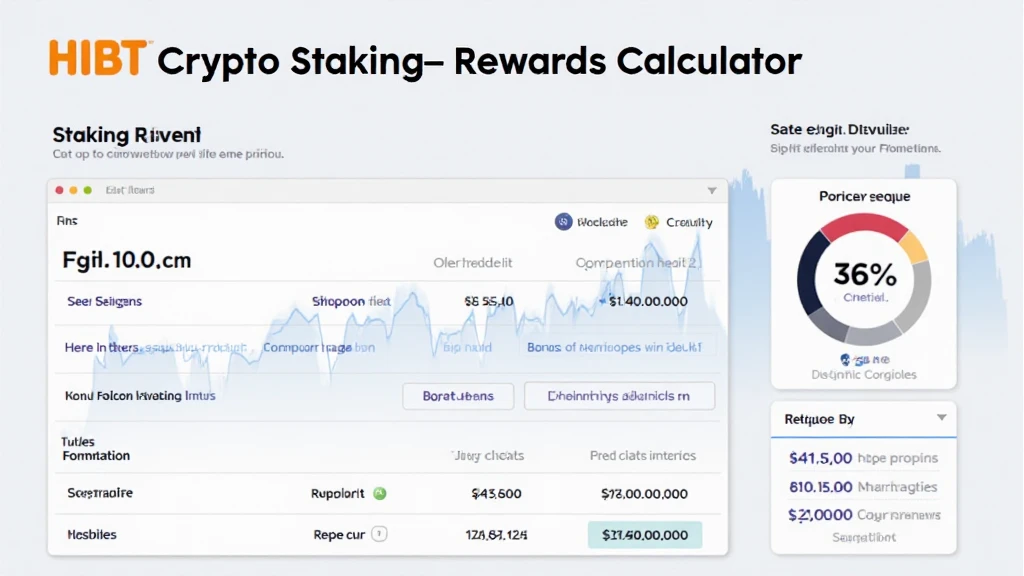Screen dimensions: 1024x576
Task: Click the red window close dot
Action: point(59,190)
